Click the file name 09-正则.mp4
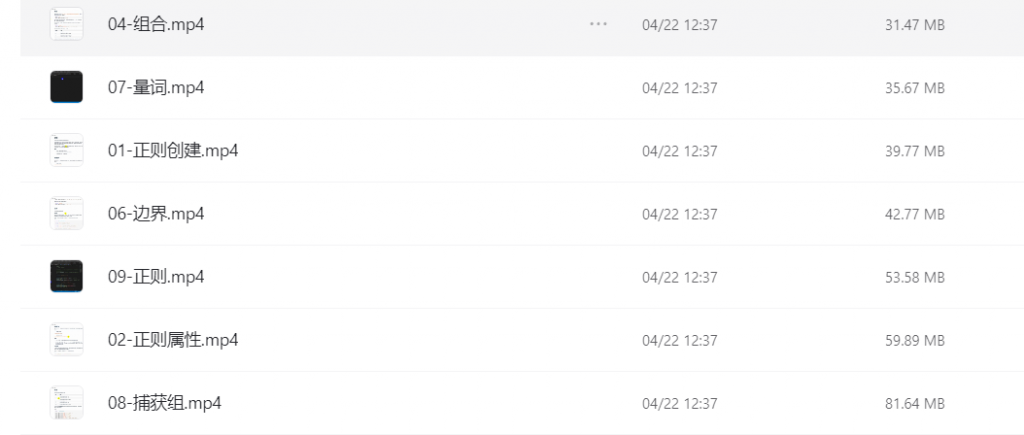The height and width of the screenshot is (435, 1024). [156, 277]
